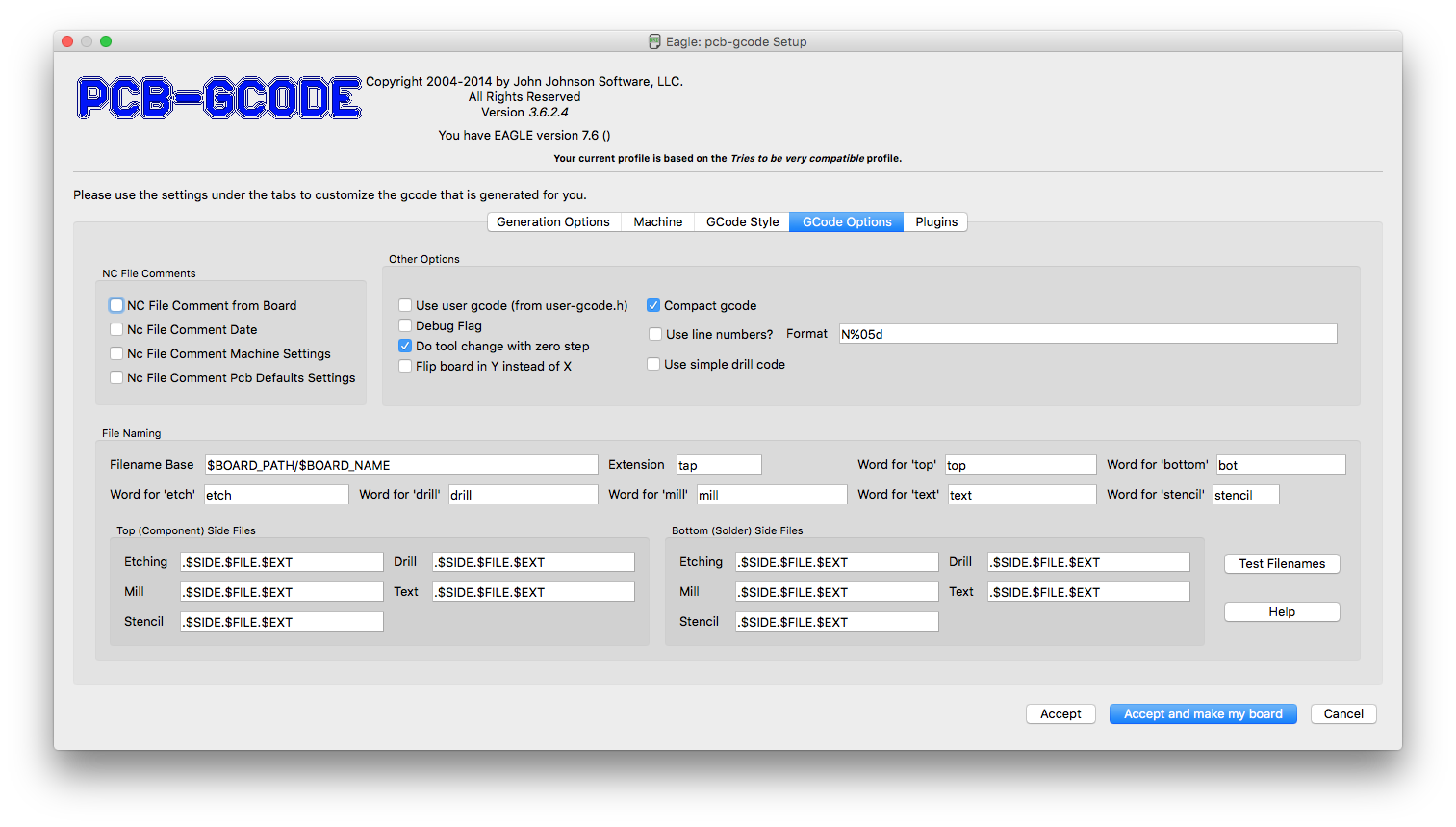Image resolution: width=1456 pixels, height=827 pixels.
Task: Click the line number Format field
Action: point(1088,334)
